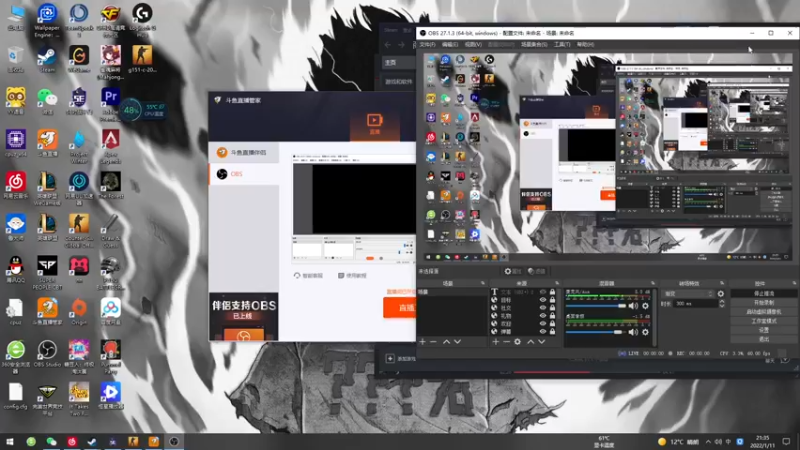
Task: Remove the selected scene with minus icon
Action: (x=434, y=341)
